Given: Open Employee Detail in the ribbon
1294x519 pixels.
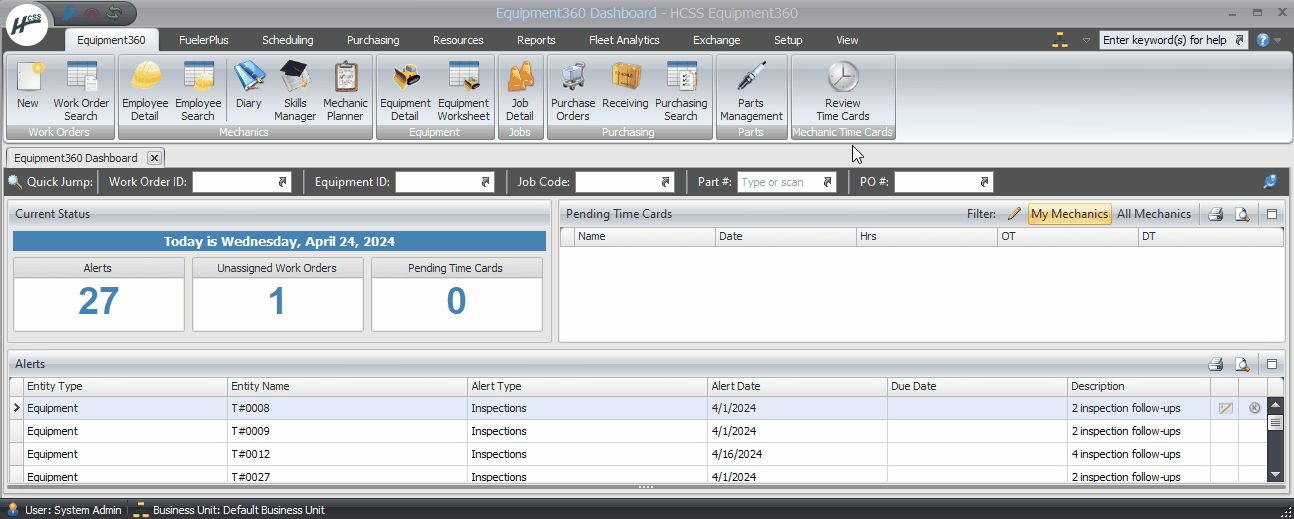Looking at the screenshot, I should coord(145,90).
